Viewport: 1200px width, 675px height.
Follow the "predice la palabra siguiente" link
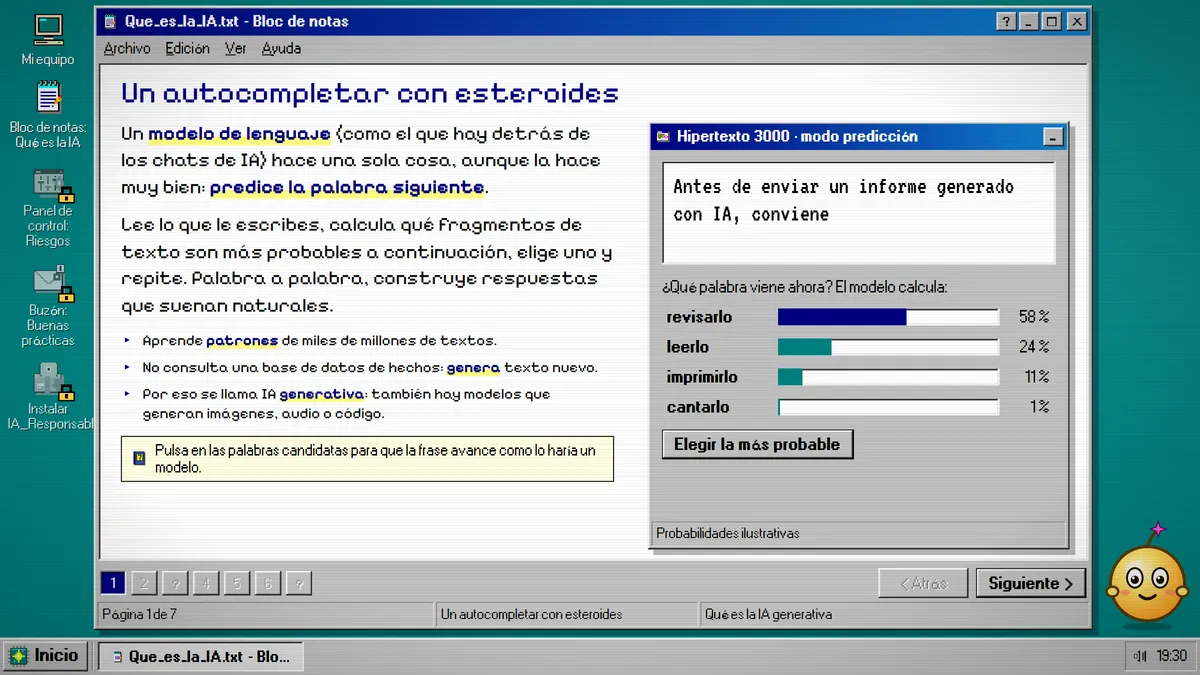(347, 187)
